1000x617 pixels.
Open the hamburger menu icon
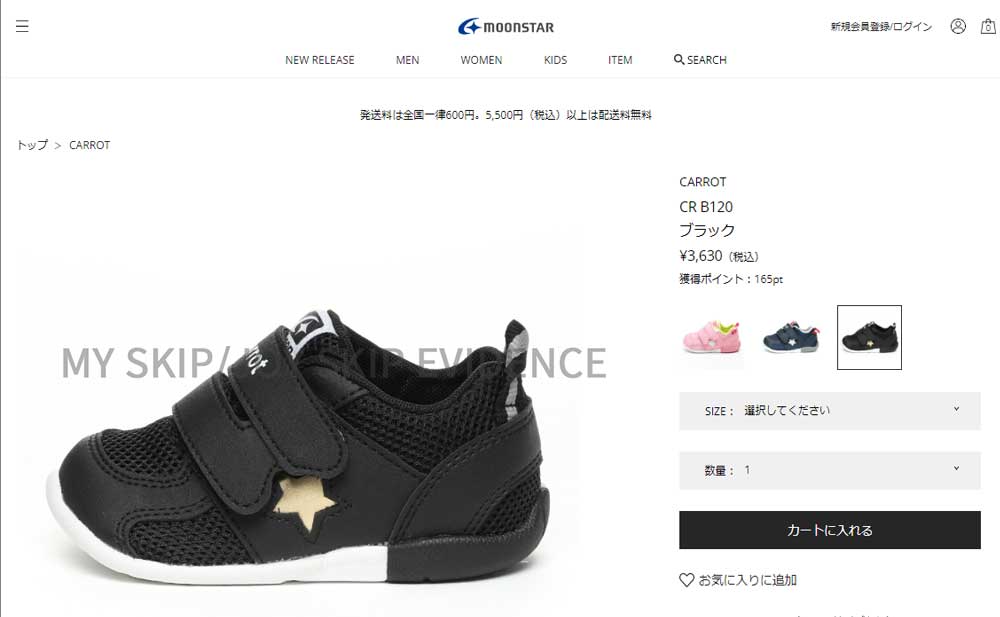[x=22, y=26]
